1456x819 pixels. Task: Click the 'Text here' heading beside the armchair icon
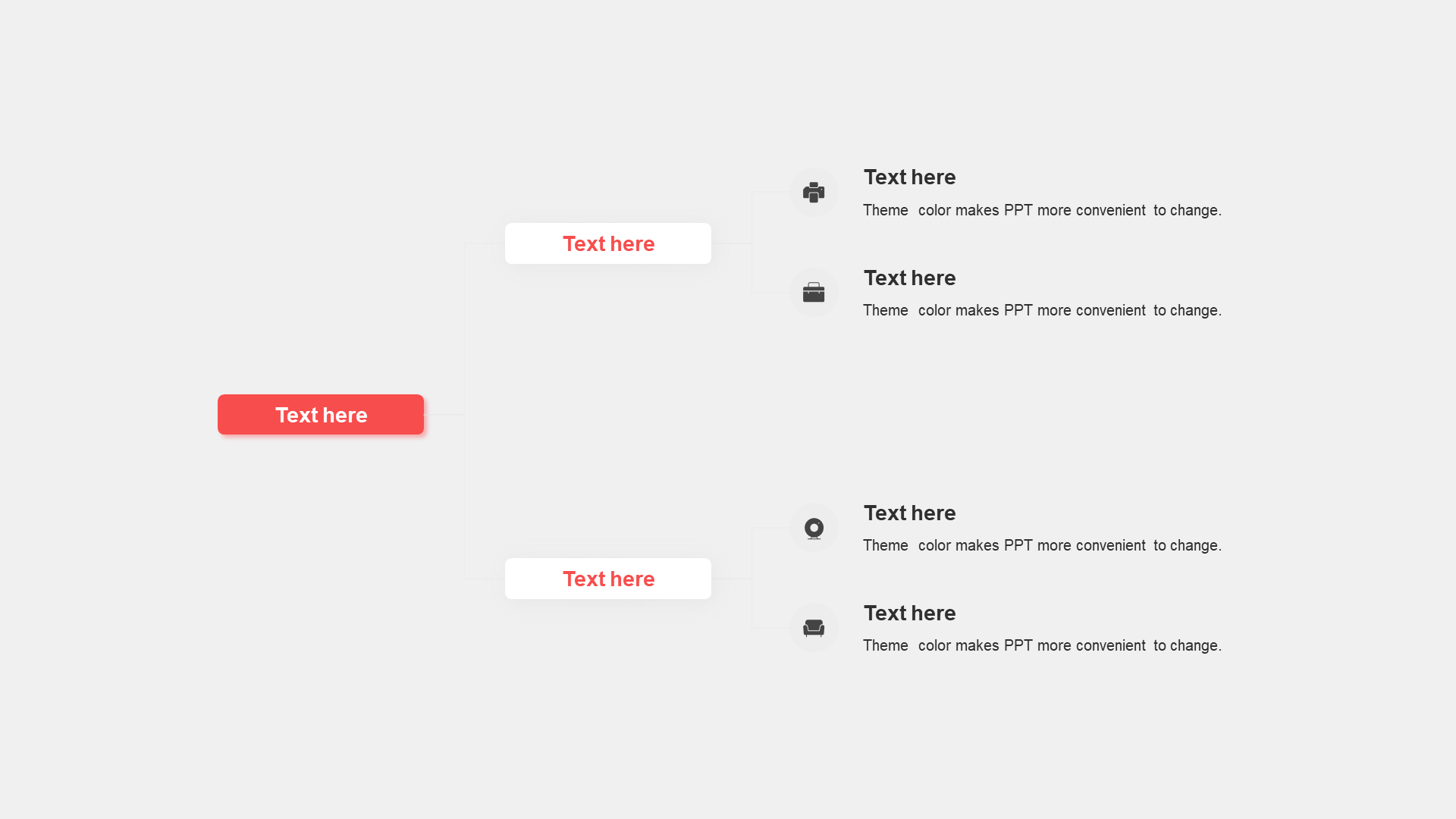[909, 613]
